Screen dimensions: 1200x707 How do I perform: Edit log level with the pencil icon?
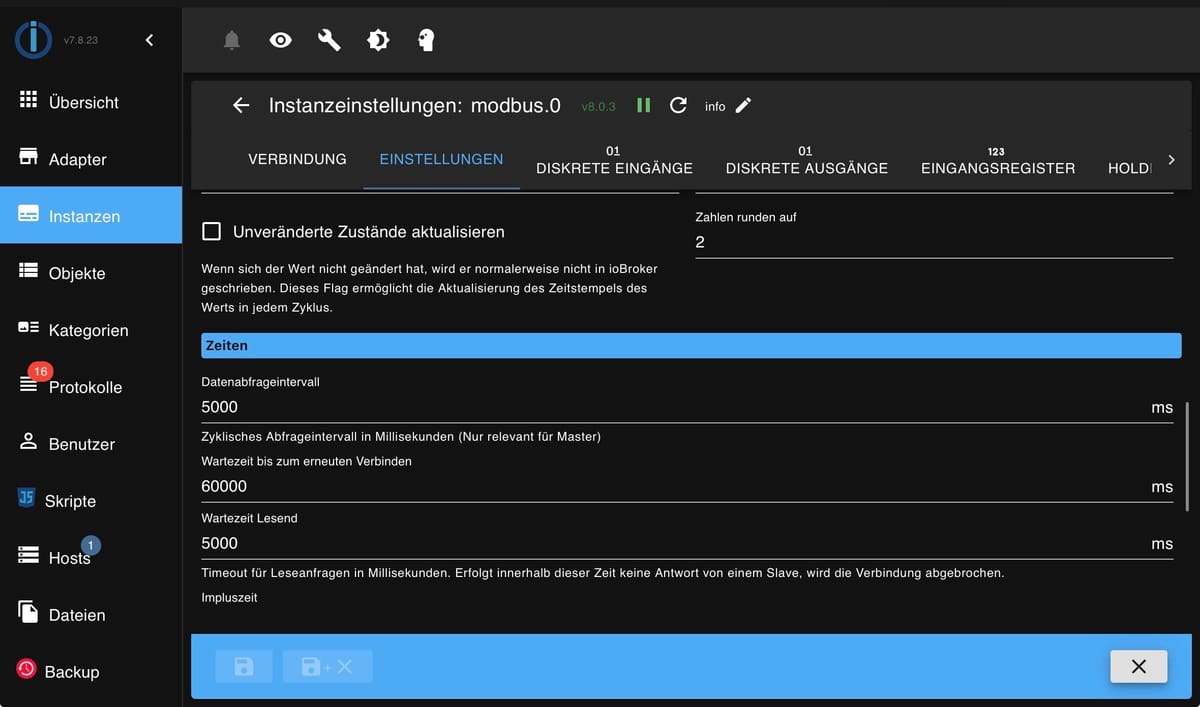click(743, 105)
